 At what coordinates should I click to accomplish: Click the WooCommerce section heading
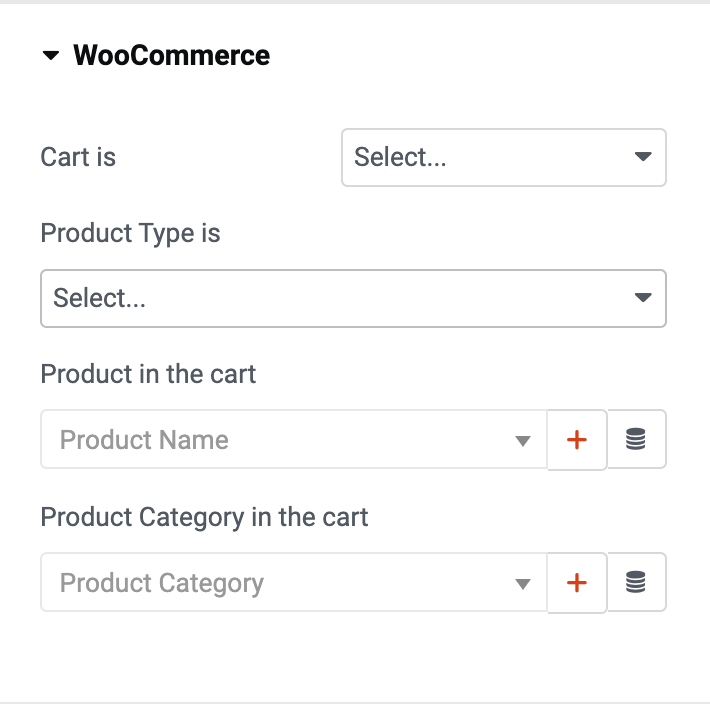click(x=172, y=56)
